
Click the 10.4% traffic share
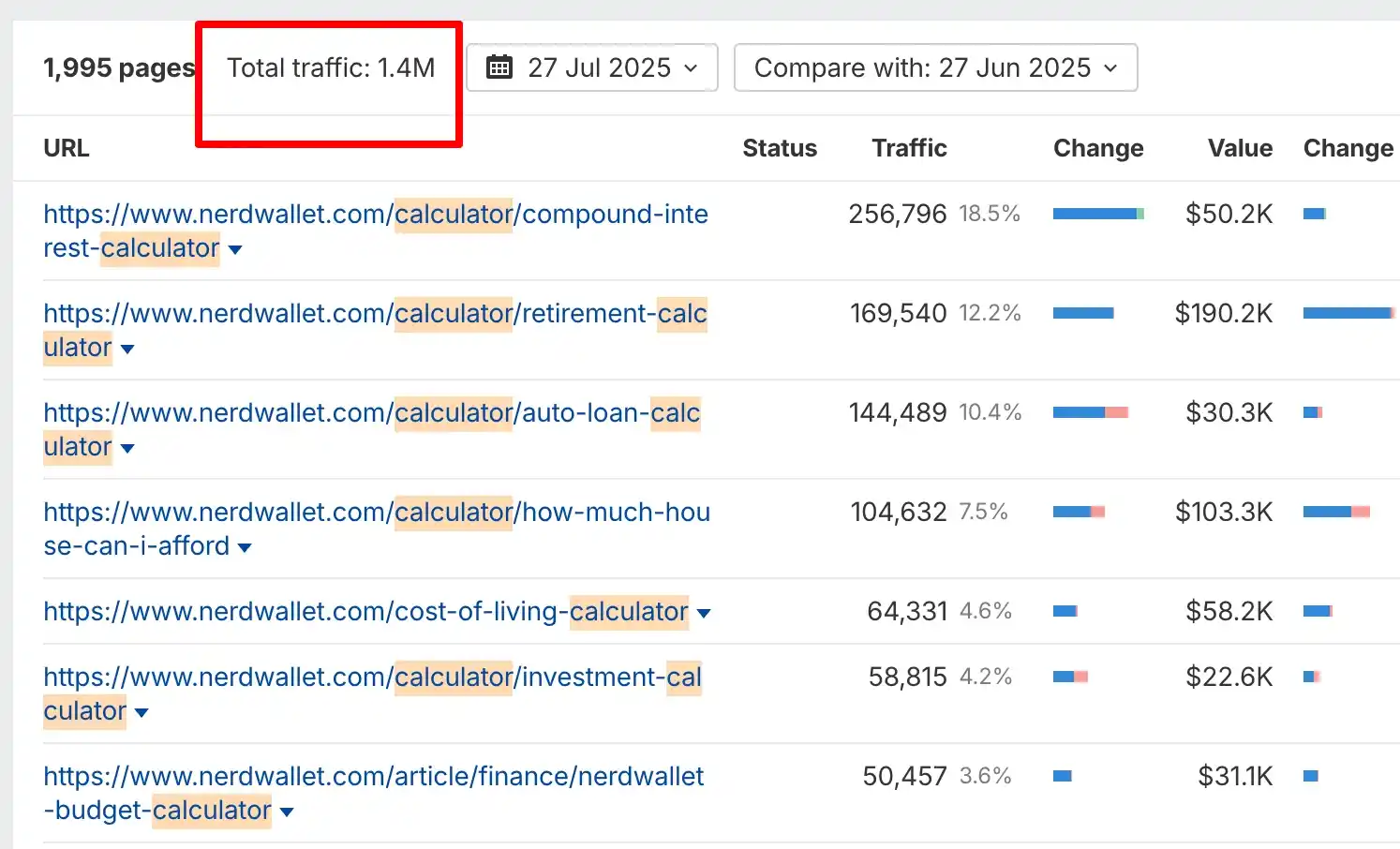click(x=990, y=412)
